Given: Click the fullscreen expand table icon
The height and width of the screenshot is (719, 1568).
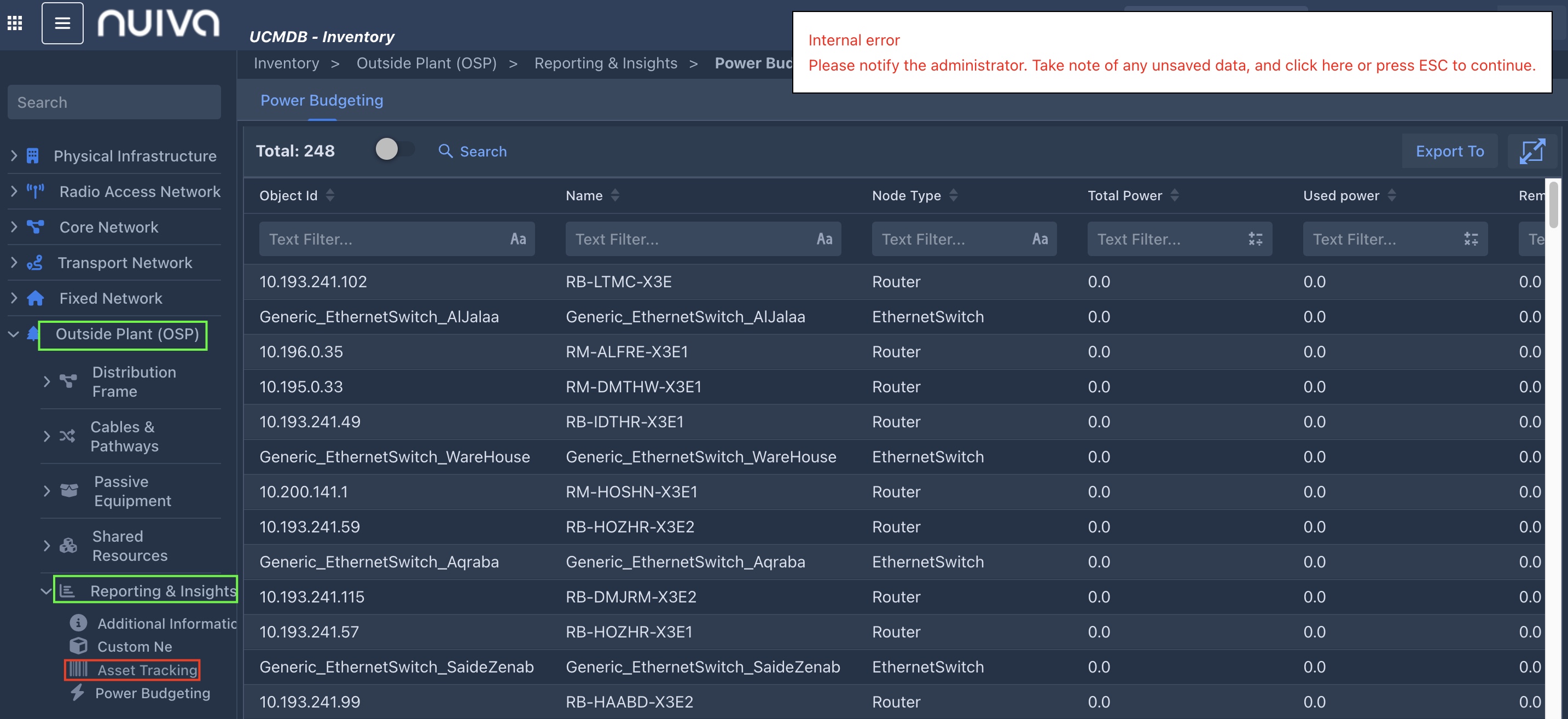Looking at the screenshot, I should click(1531, 151).
